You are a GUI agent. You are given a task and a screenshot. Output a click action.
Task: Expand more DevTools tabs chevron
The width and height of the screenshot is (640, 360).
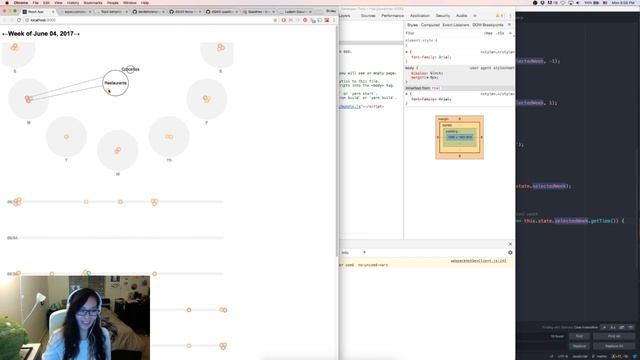[475, 16]
